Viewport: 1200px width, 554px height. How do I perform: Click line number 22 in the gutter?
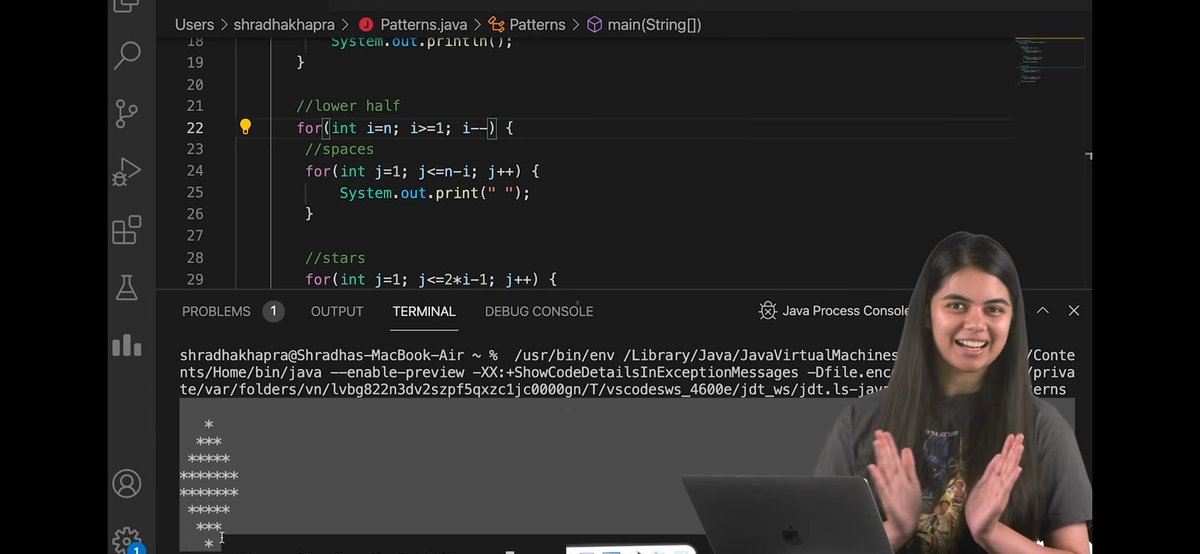coord(194,128)
